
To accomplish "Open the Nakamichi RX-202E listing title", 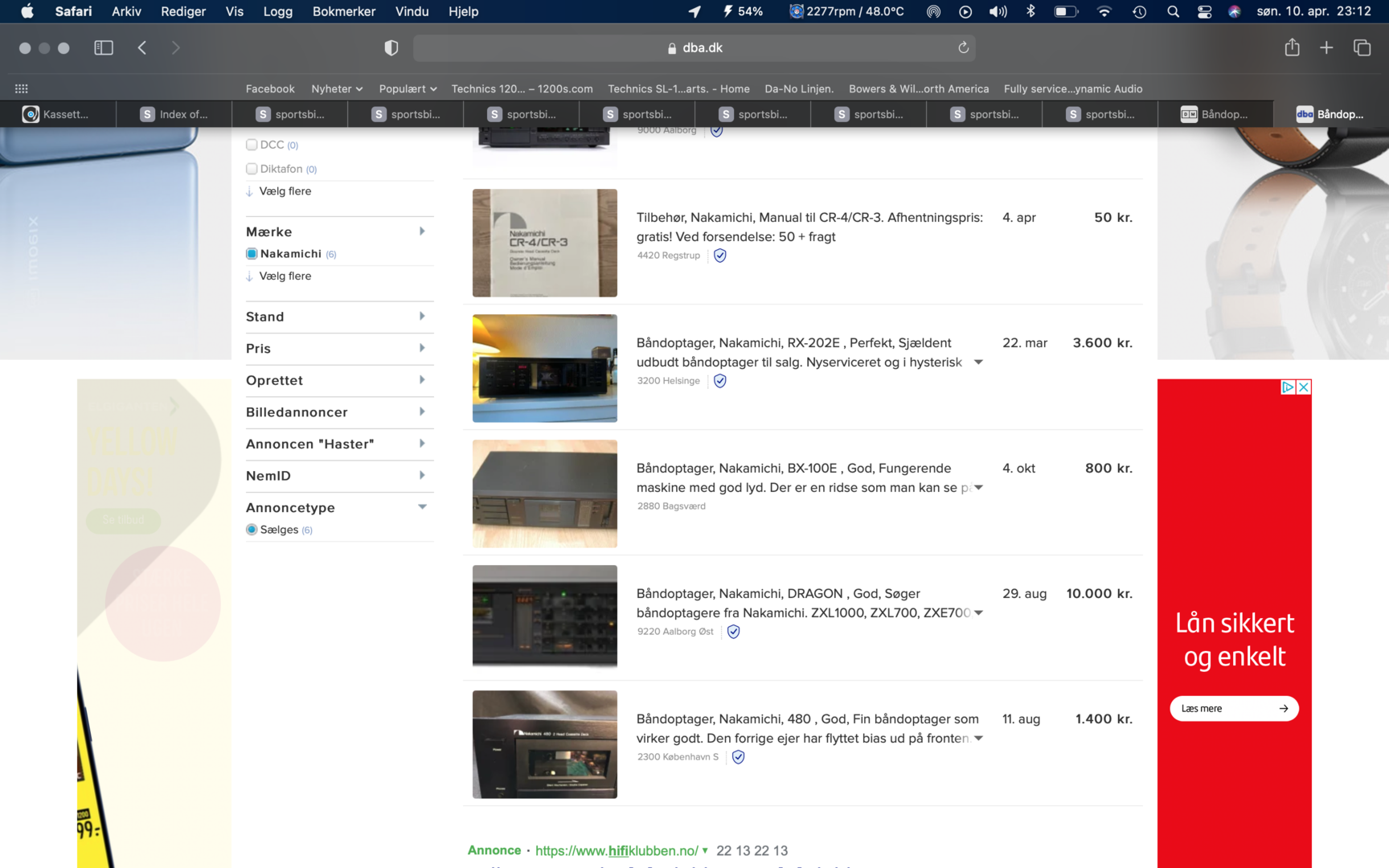I will pyautogui.click(x=799, y=352).
